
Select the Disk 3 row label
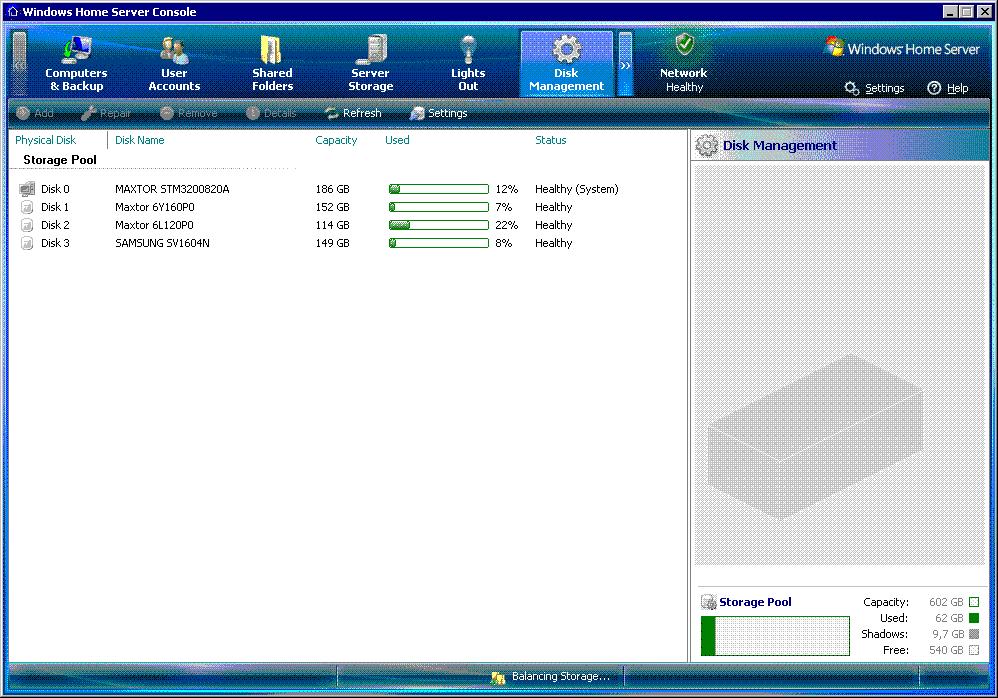coord(55,243)
